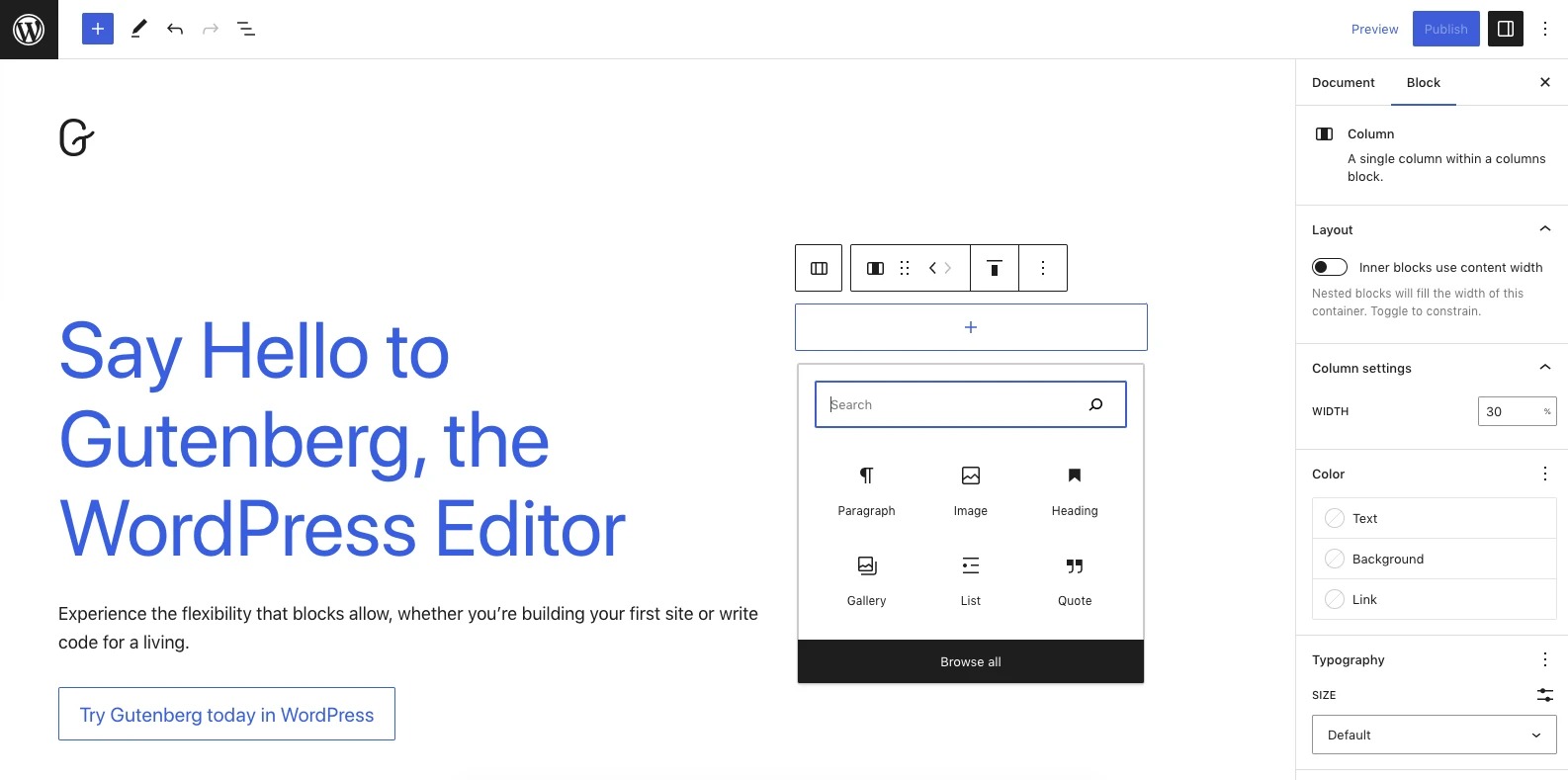Click the Say Hello to Gutenberg heading
This screenshot has width=1568, height=780.
point(342,439)
